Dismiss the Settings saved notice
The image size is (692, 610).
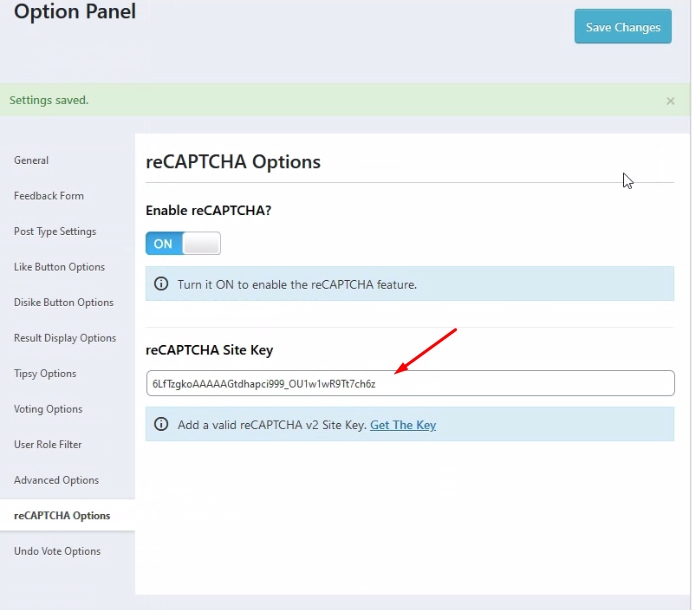[x=670, y=101]
